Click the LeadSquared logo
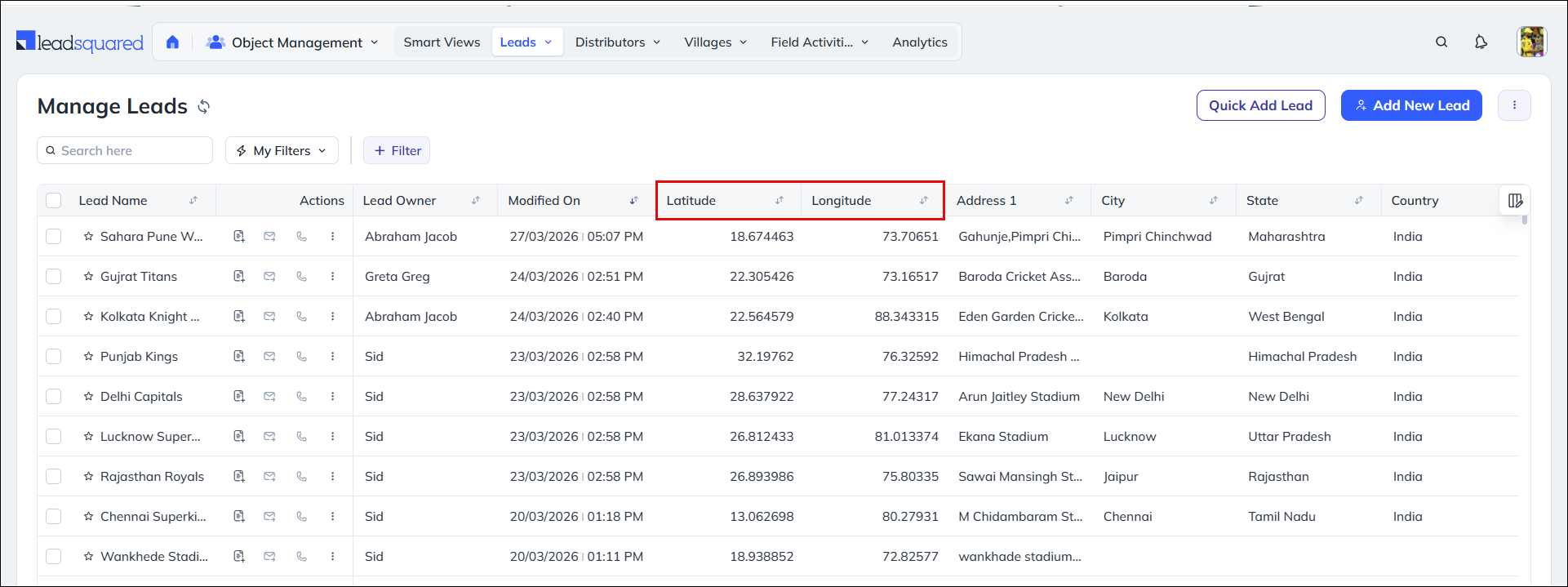Image resolution: width=1568 pixels, height=587 pixels. click(80, 42)
